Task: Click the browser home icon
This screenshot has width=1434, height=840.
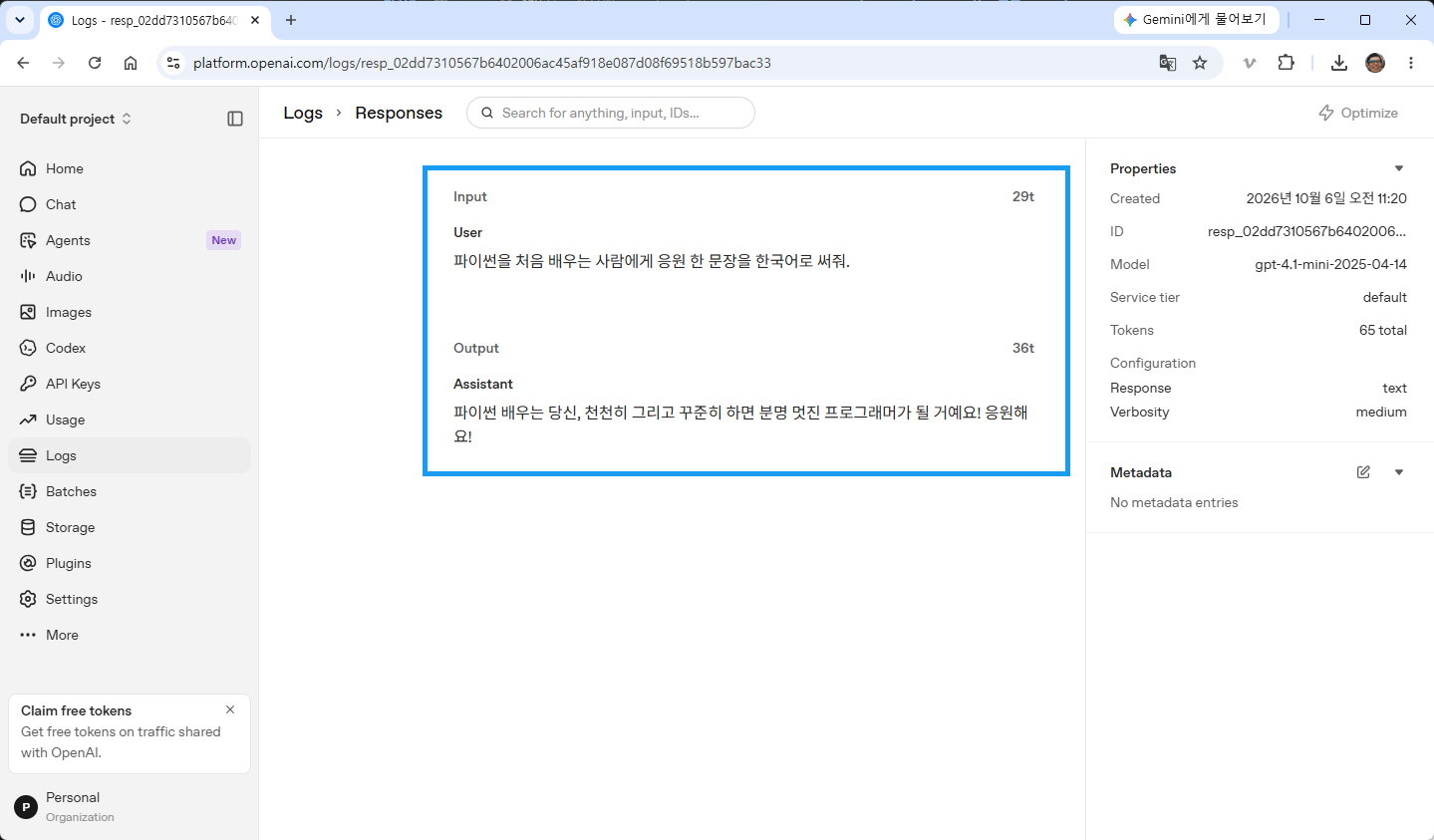Action: 131,63
